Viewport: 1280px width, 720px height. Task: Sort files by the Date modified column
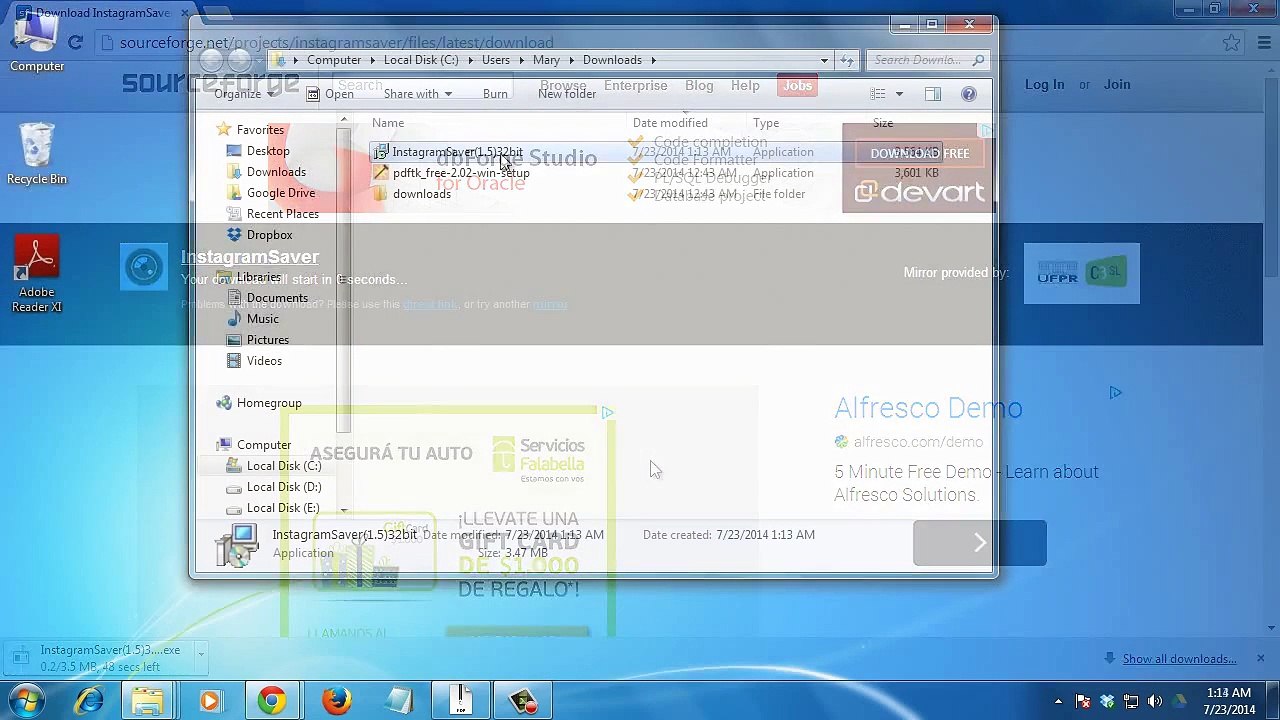(x=670, y=123)
